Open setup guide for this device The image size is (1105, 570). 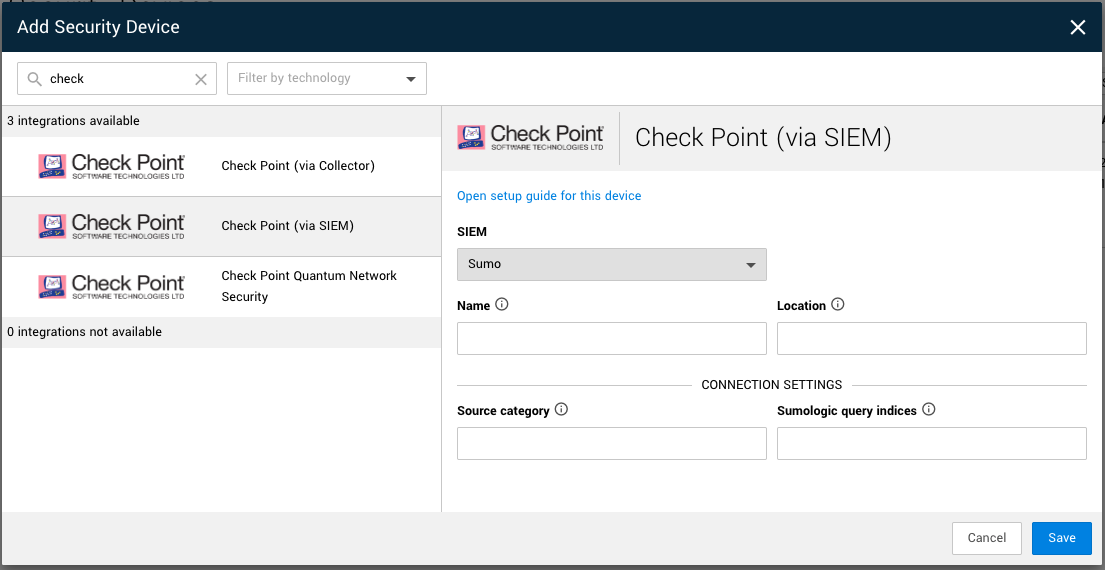[x=549, y=196]
